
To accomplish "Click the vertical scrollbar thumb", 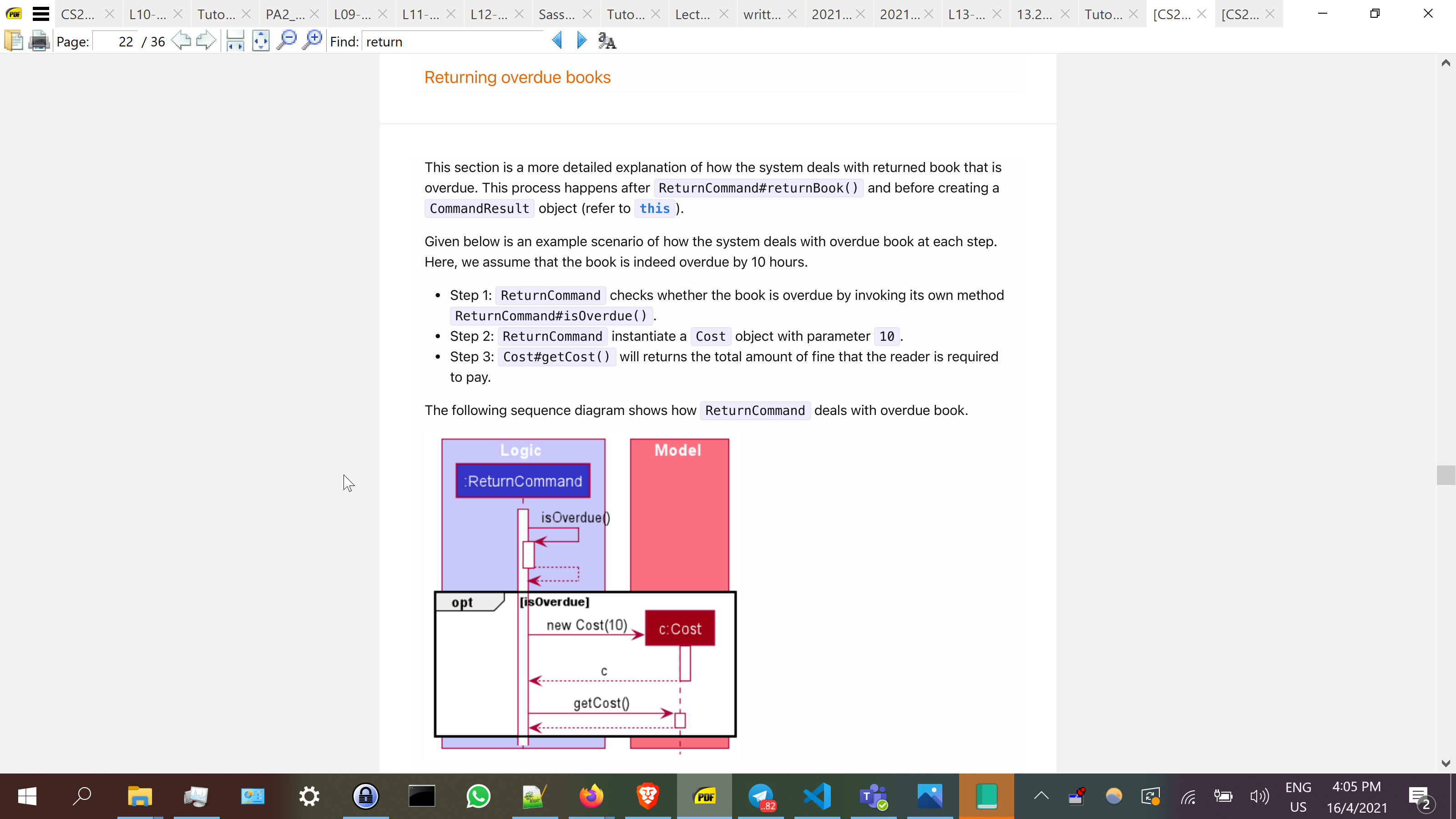I will pyautogui.click(x=1445, y=475).
